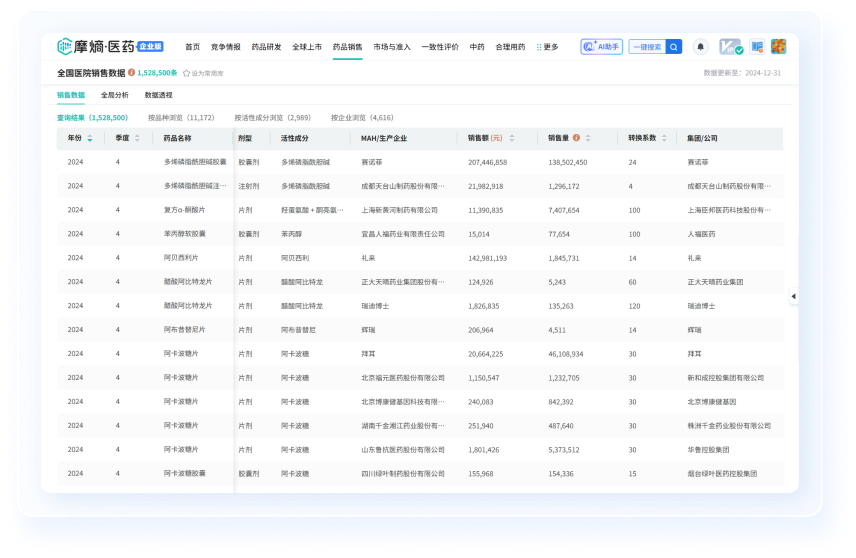The height and width of the screenshot is (558, 856).
Task: Click group name 人福医药
Action: (701, 234)
